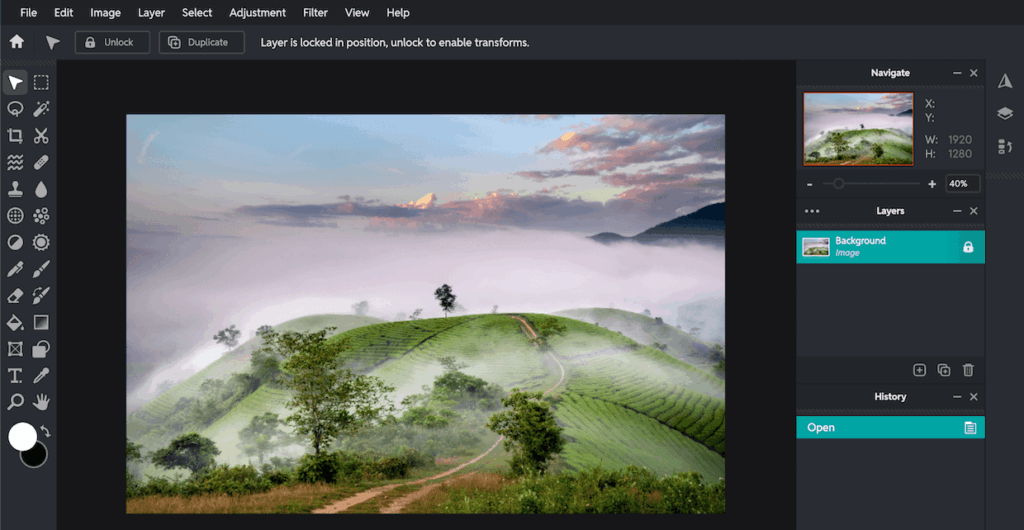The image size is (1024, 530).
Task: Select the Crop tool
Action: pos(15,136)
